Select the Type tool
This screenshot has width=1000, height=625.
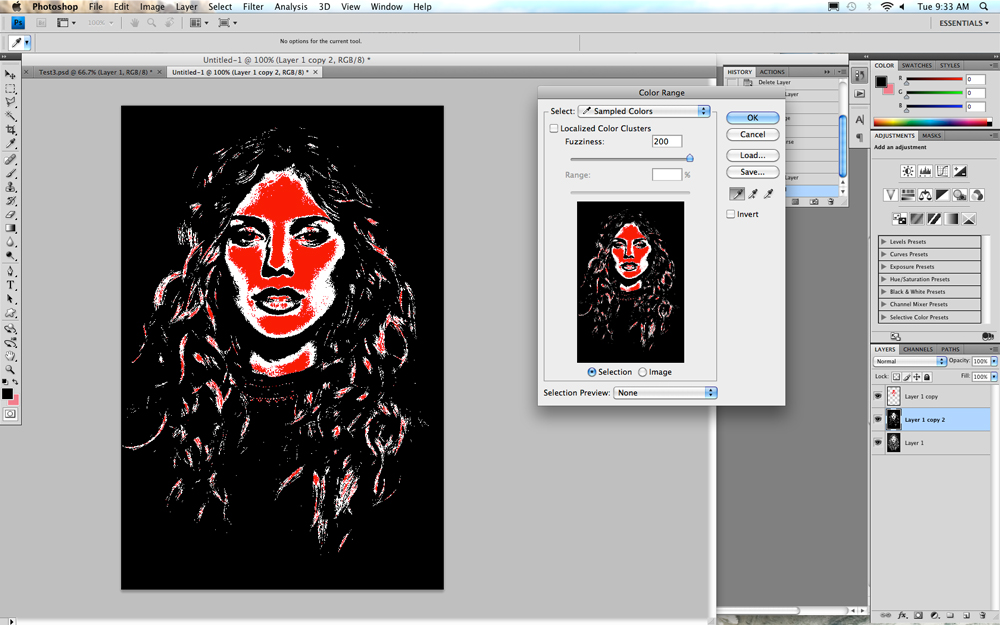click(x=10, y=285)
